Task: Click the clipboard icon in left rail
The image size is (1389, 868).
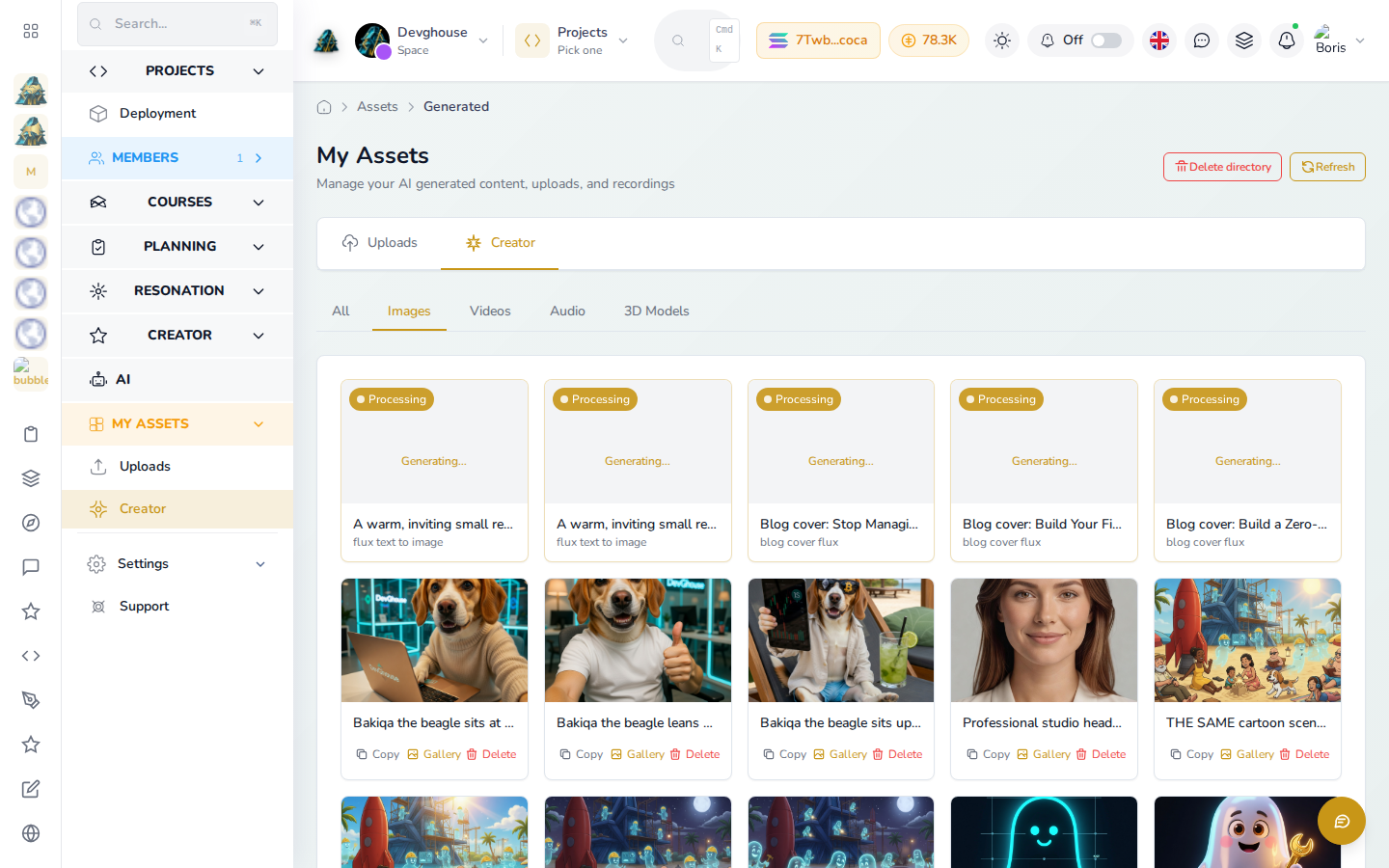Action: coord(31,434)
